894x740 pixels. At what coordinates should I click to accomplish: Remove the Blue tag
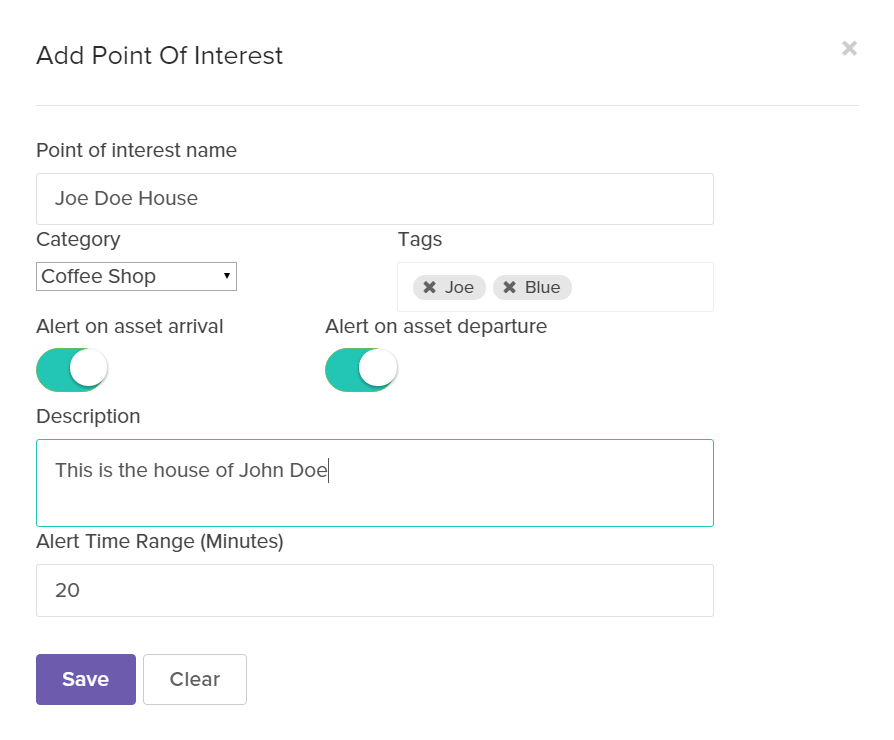[x=509, y=288]
